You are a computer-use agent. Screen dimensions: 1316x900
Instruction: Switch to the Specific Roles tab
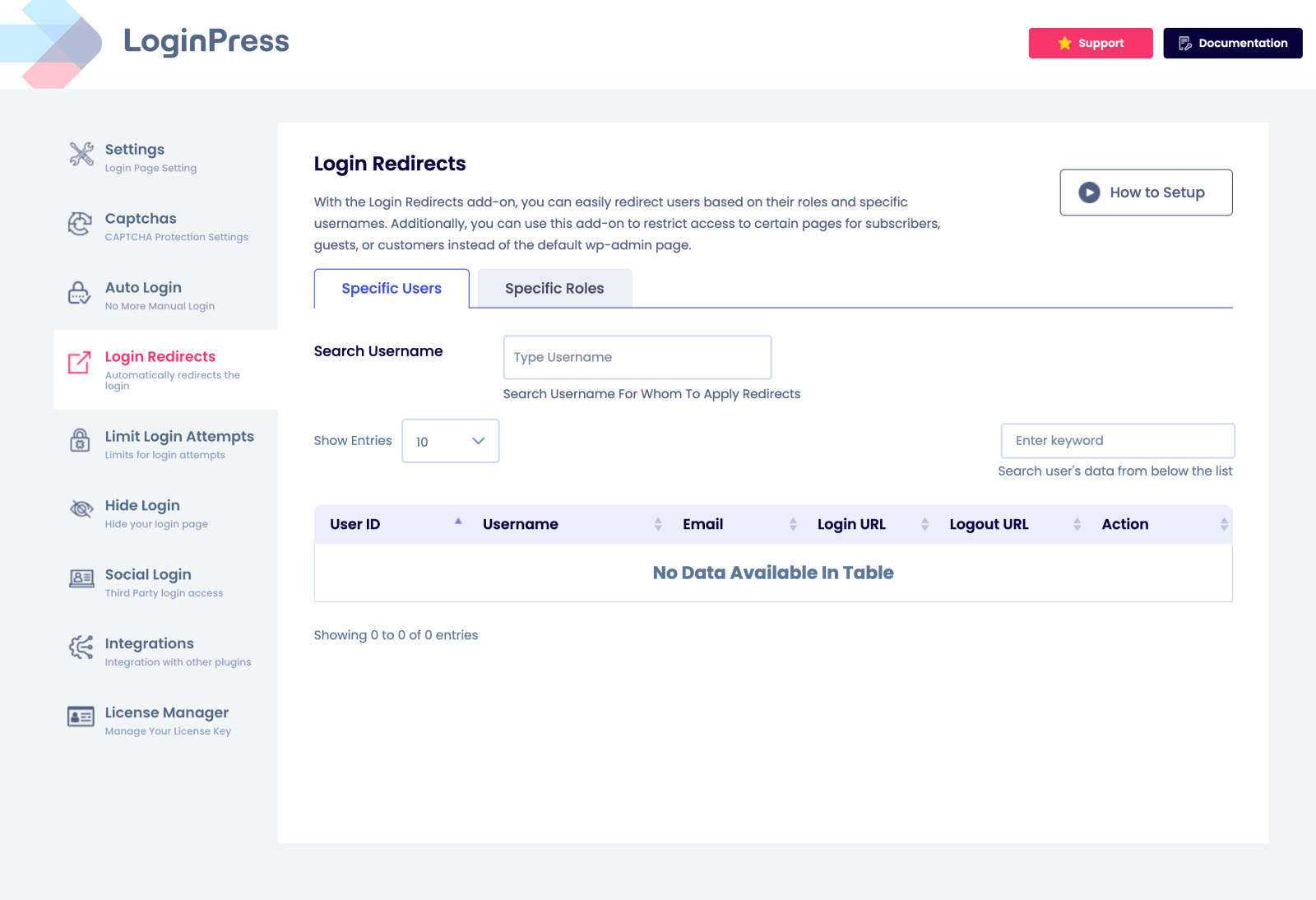[554, 288]
